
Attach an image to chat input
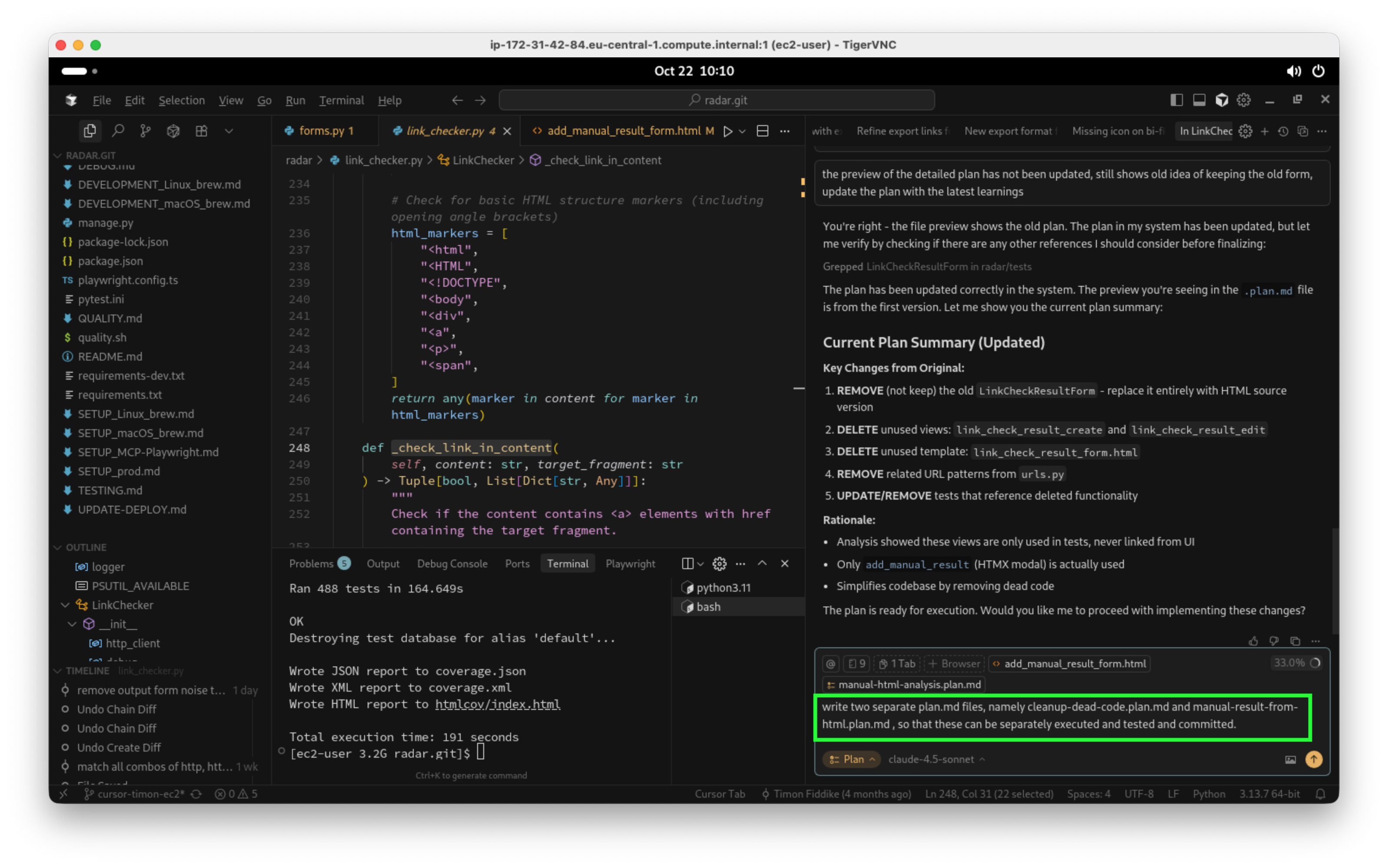tap(1290, 759)
